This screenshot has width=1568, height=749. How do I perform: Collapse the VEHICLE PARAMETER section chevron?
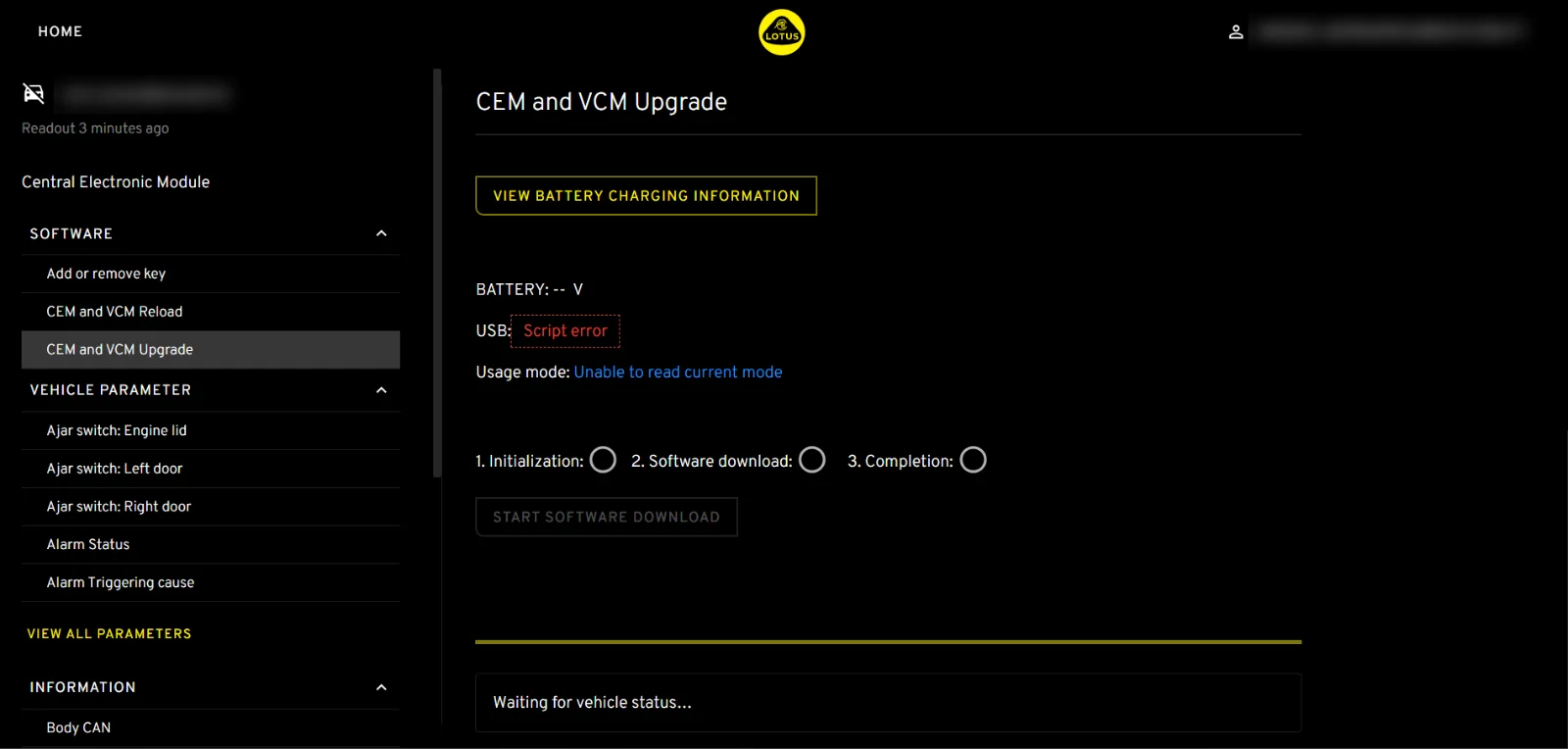381,390
